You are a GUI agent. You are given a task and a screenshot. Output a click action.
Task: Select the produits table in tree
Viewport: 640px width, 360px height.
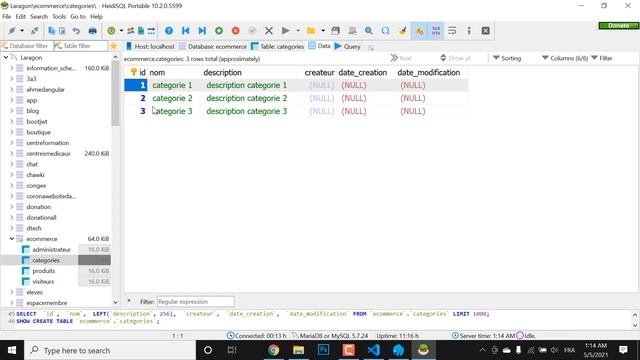[x=44, y=271]
